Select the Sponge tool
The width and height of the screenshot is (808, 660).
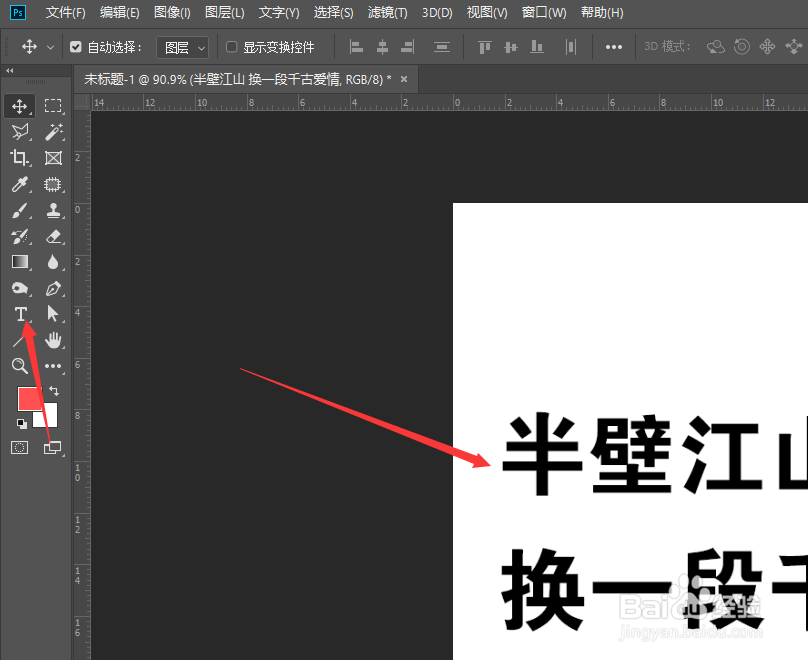(x=20, y=288)
